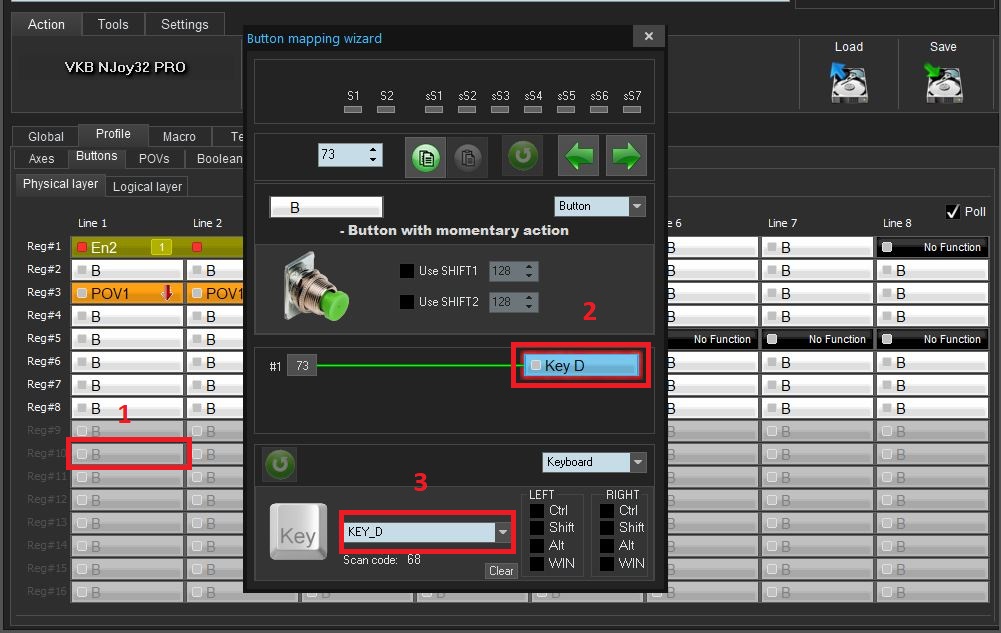Image resolution: width=1001 pixels, height=633 pixels.
Task: Click the Save profile disk icon
Action: pos(943,81)
